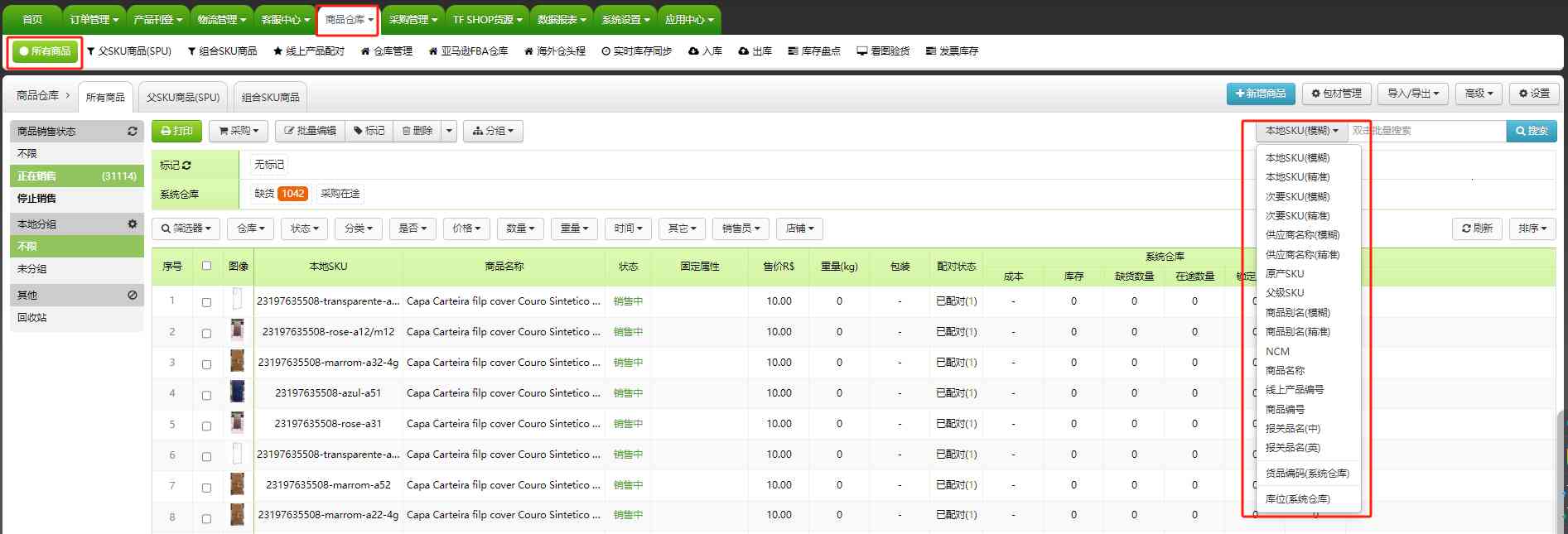Click the green 所有商品 button
Image resolution: width=1568 pixels, height=534 pixels.
coord(46,51)
